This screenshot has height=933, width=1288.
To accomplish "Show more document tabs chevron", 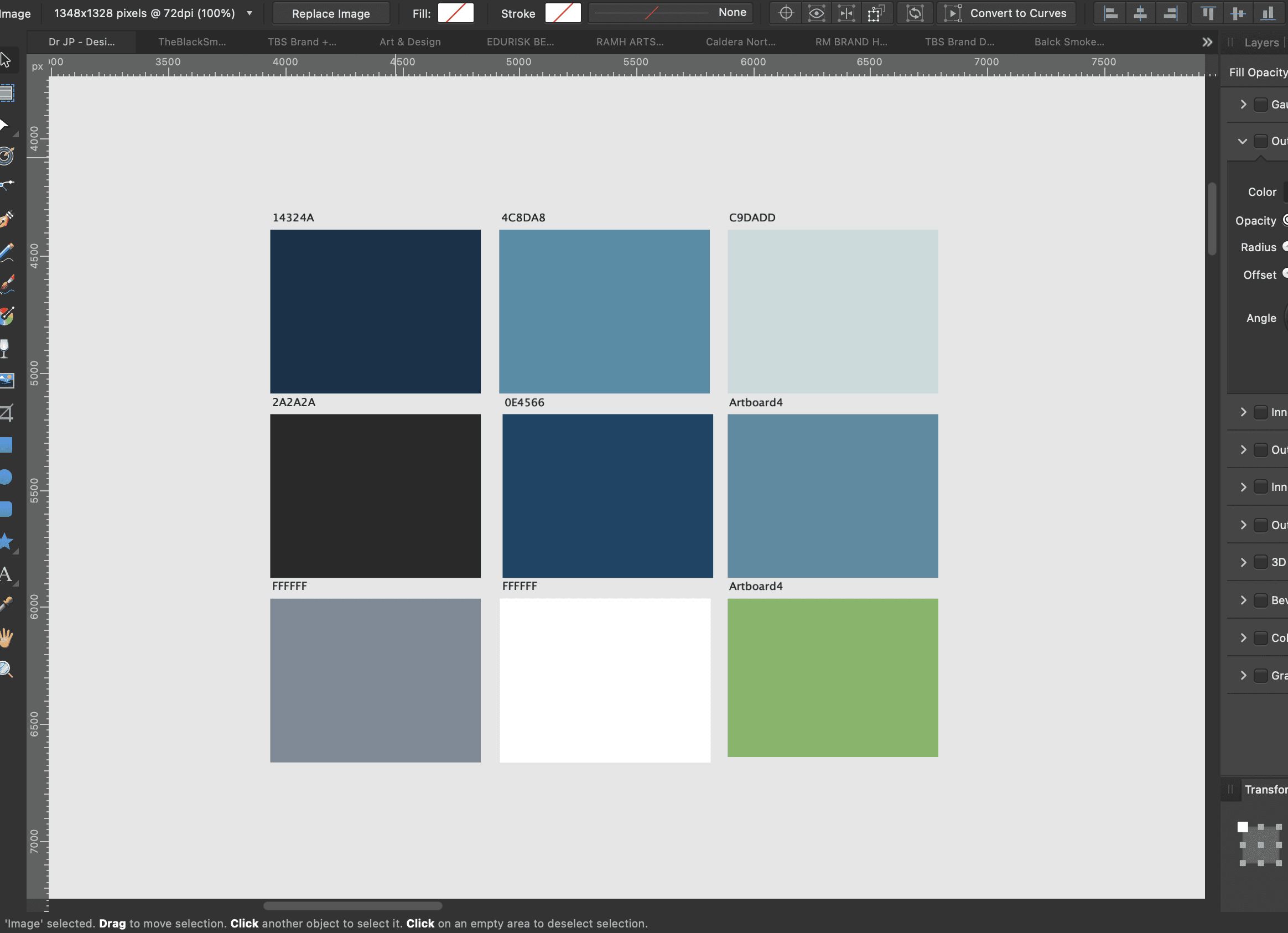I will (1207, 42).
